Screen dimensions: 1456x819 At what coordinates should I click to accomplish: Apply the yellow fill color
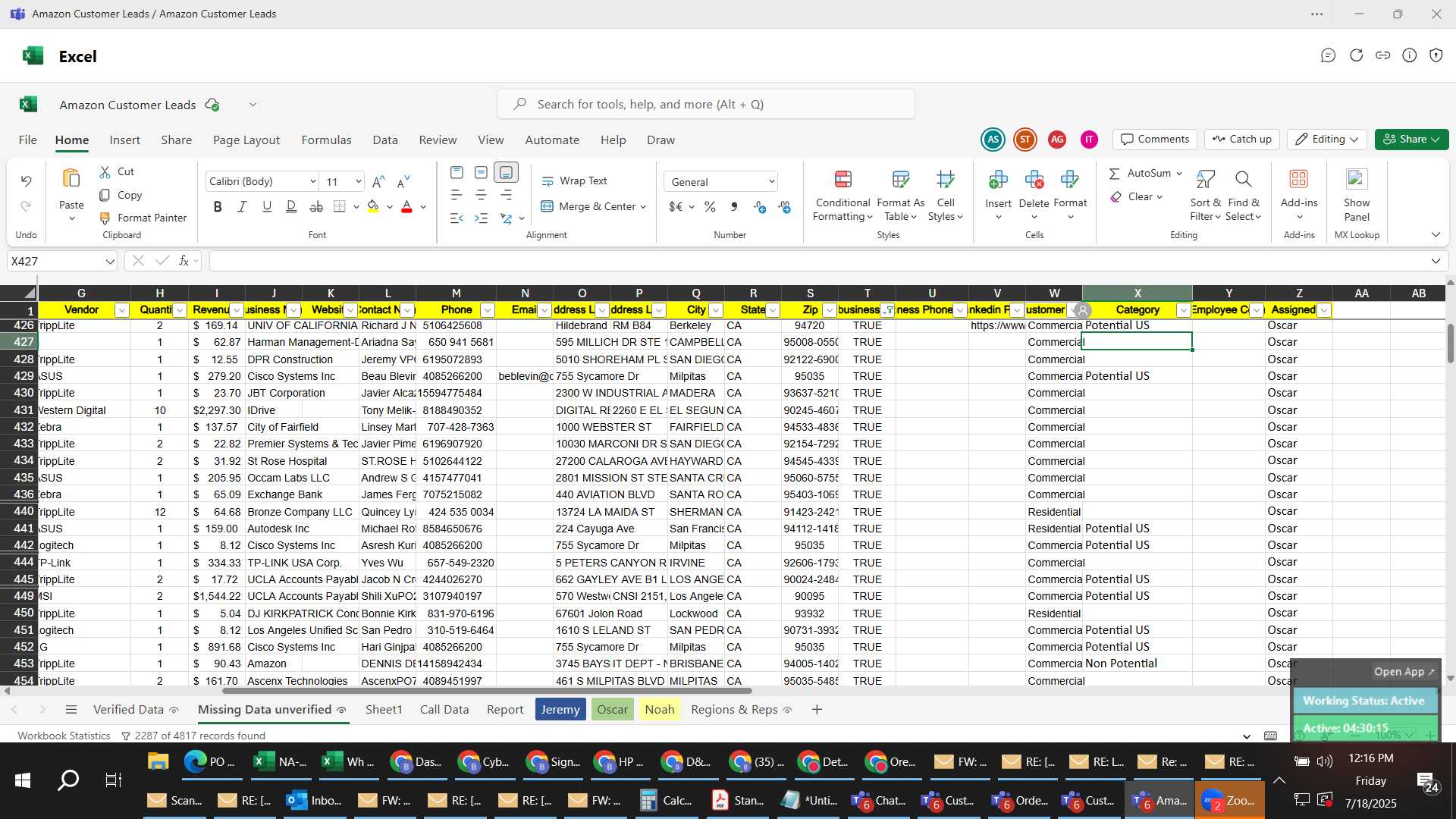coord(372,206)
